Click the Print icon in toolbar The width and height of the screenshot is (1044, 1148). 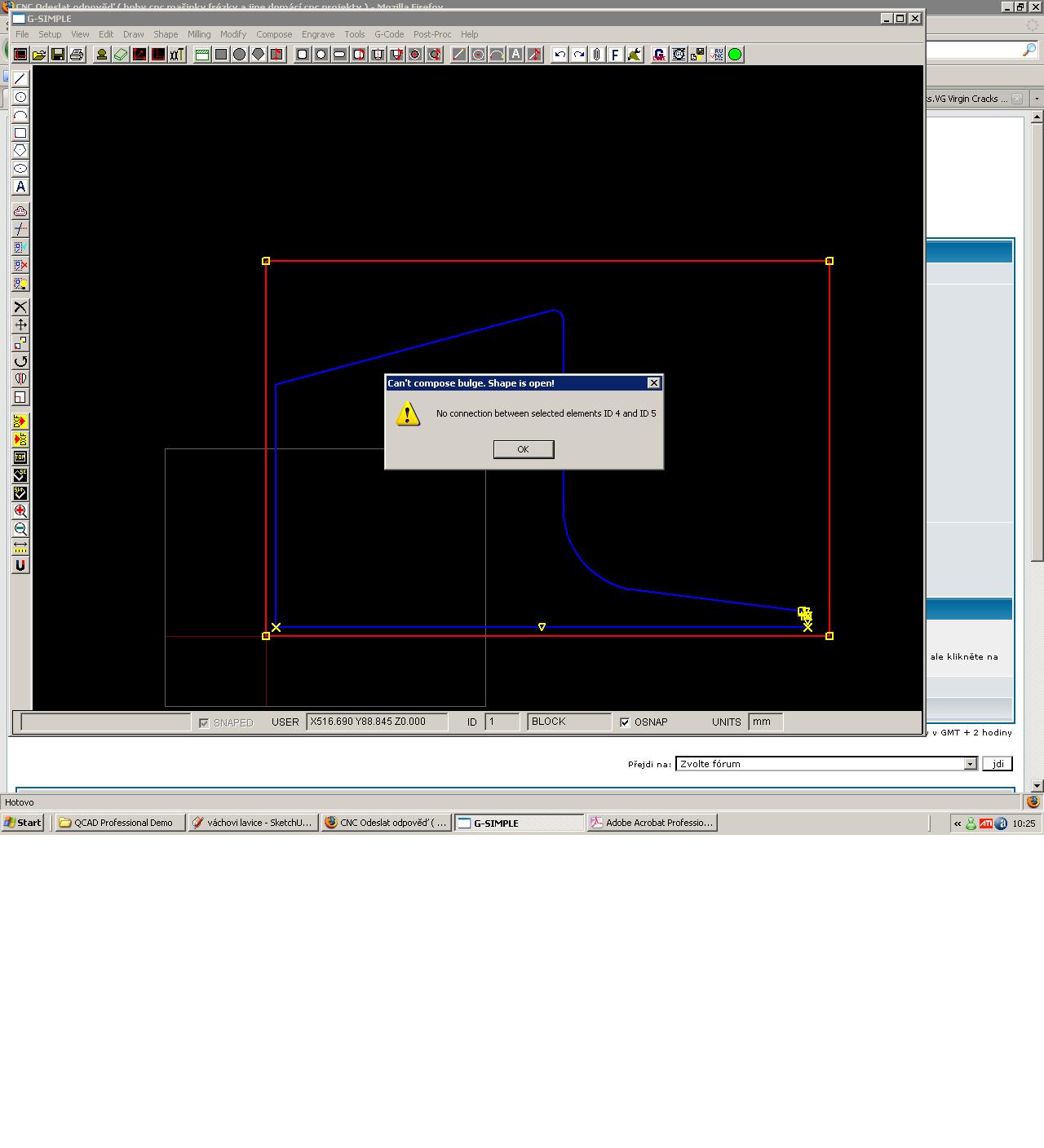coord(77,55)
